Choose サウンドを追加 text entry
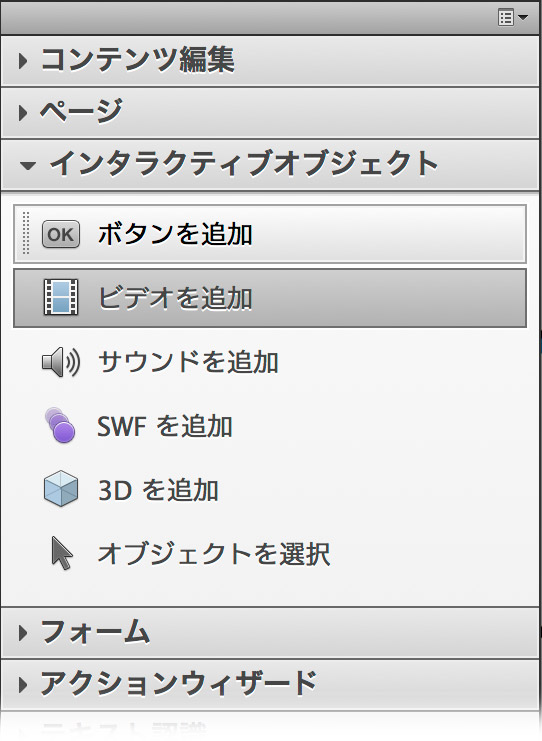 (x=188, y=362)
